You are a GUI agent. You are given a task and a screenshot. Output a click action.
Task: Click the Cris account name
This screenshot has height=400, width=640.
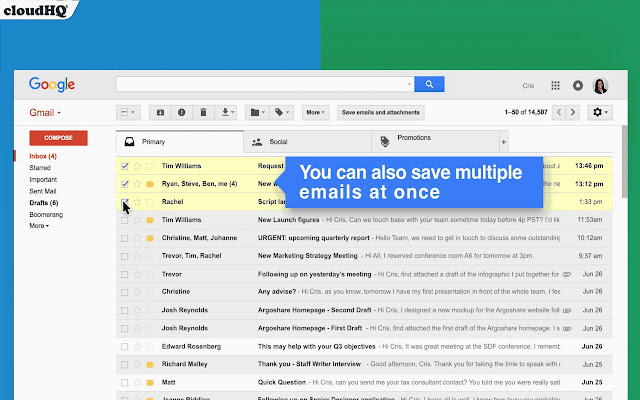(528, 86)
